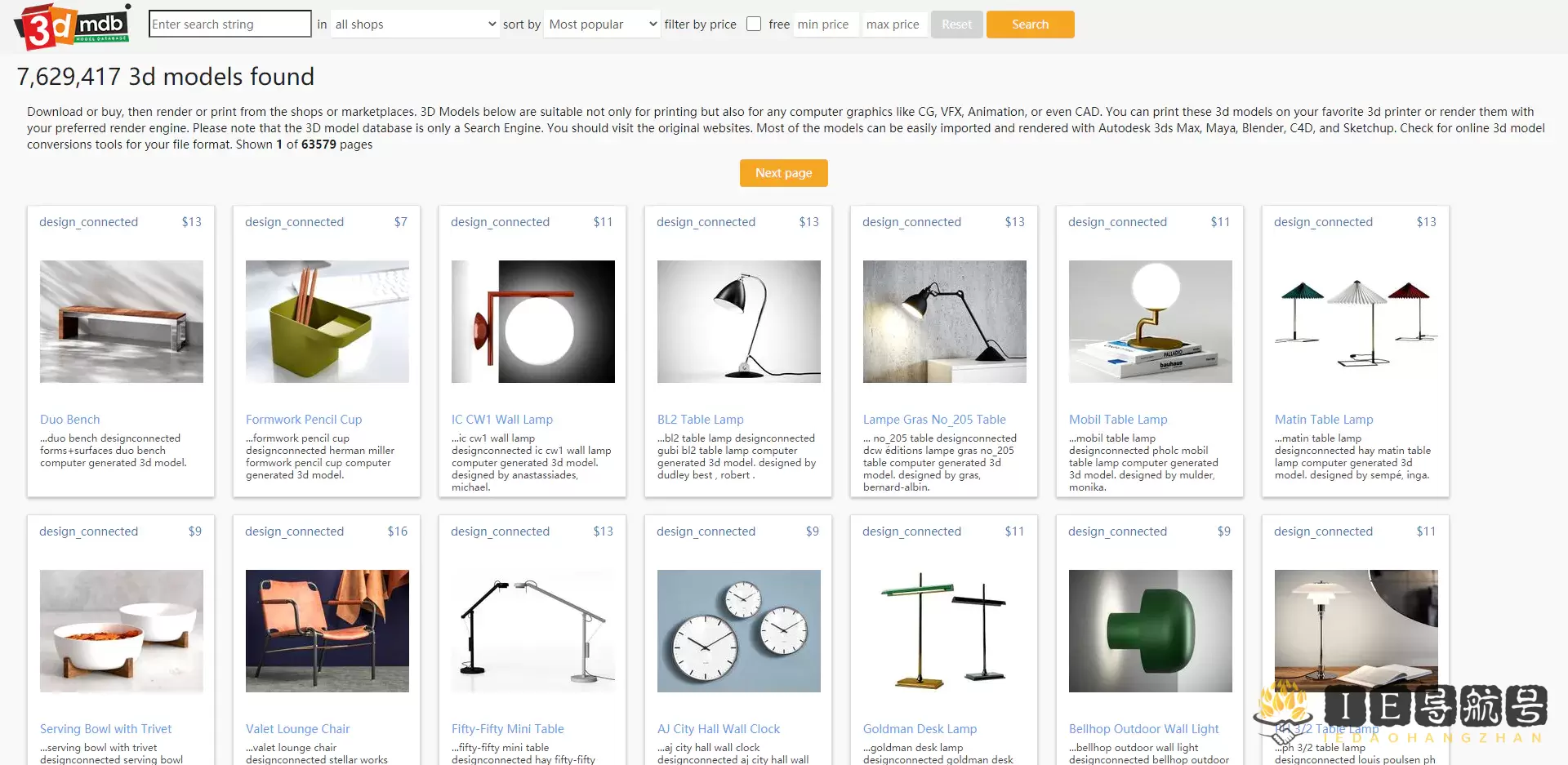The width and height of the screenshot is (1568, 765).
Task: Click the IC CW1 Wall Lamp link
Action: pyautogui.click(x=502, y=419)
